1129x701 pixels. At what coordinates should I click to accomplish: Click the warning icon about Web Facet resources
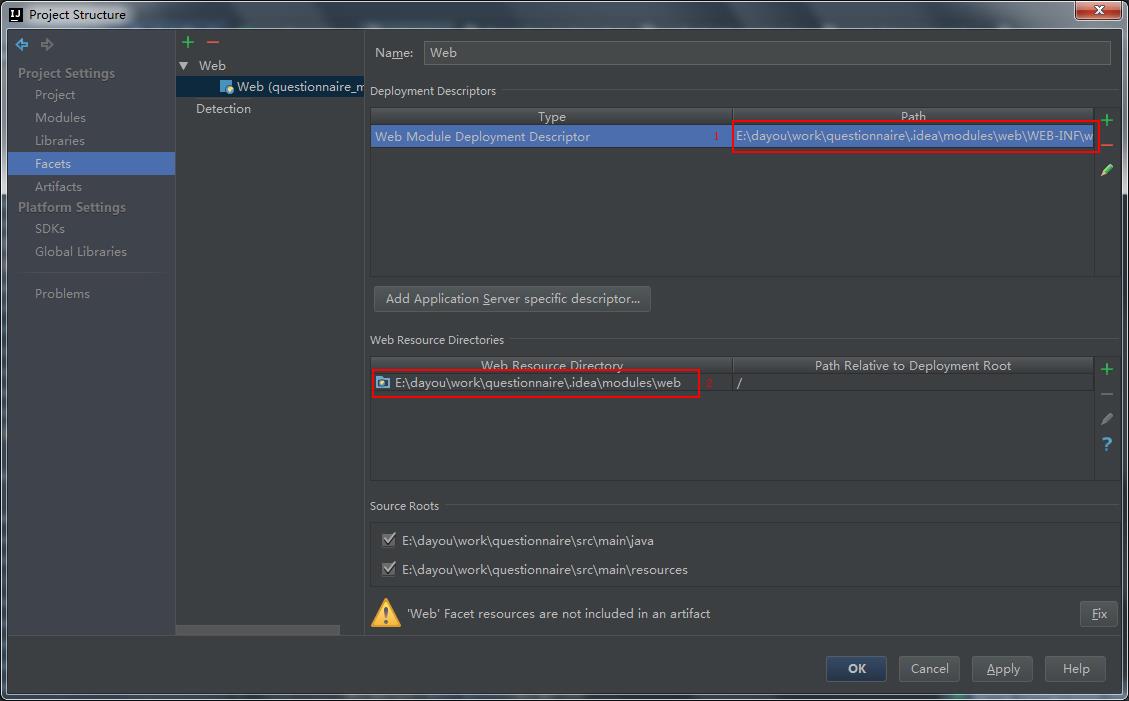tap(386, 613)
